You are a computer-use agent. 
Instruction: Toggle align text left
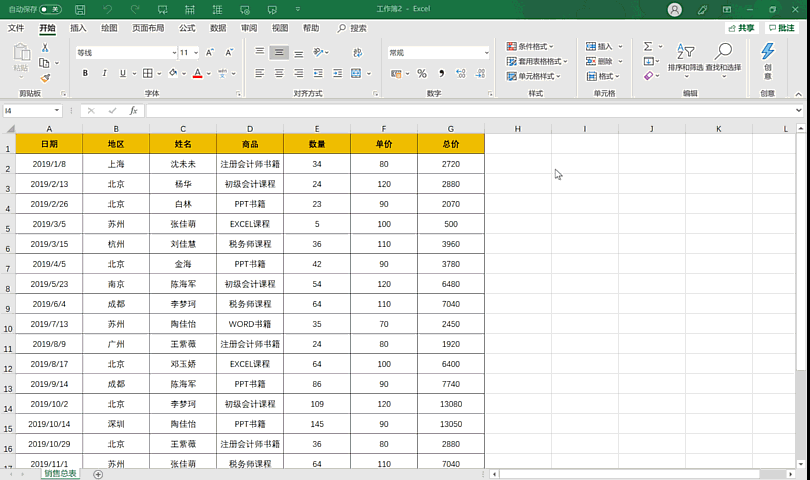tap(259, 73)
